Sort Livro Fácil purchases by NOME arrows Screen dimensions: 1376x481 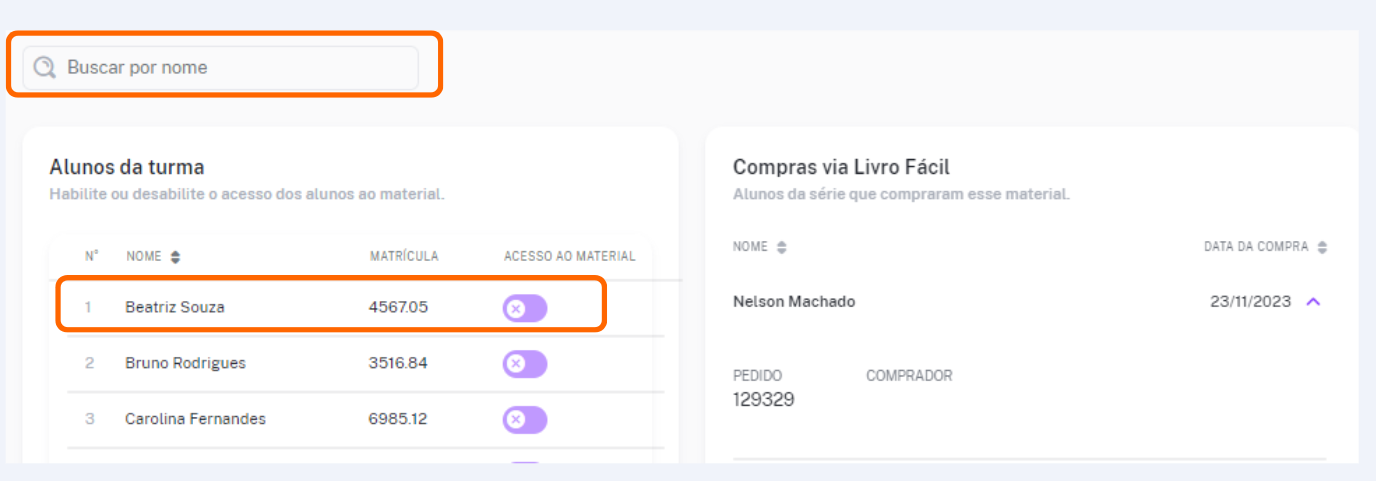[x=782, y=247]
